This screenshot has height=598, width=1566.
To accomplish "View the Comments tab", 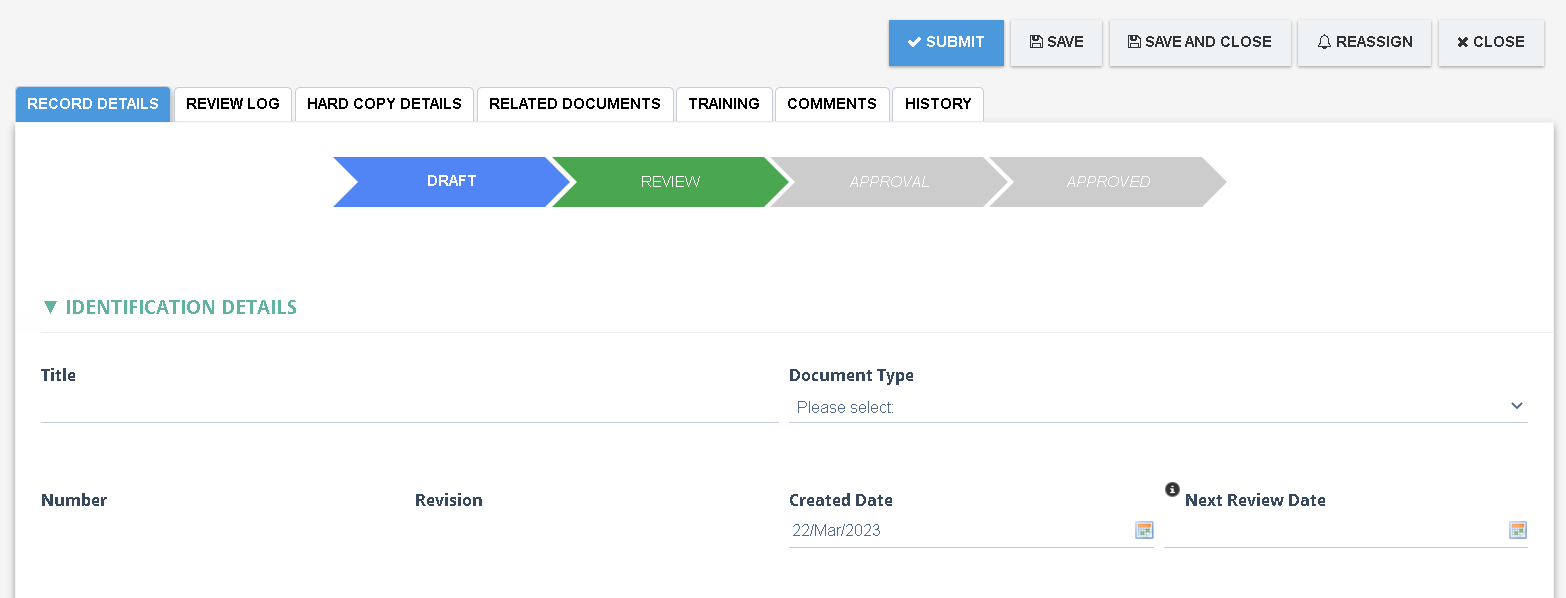I will [x=832, y=104].
